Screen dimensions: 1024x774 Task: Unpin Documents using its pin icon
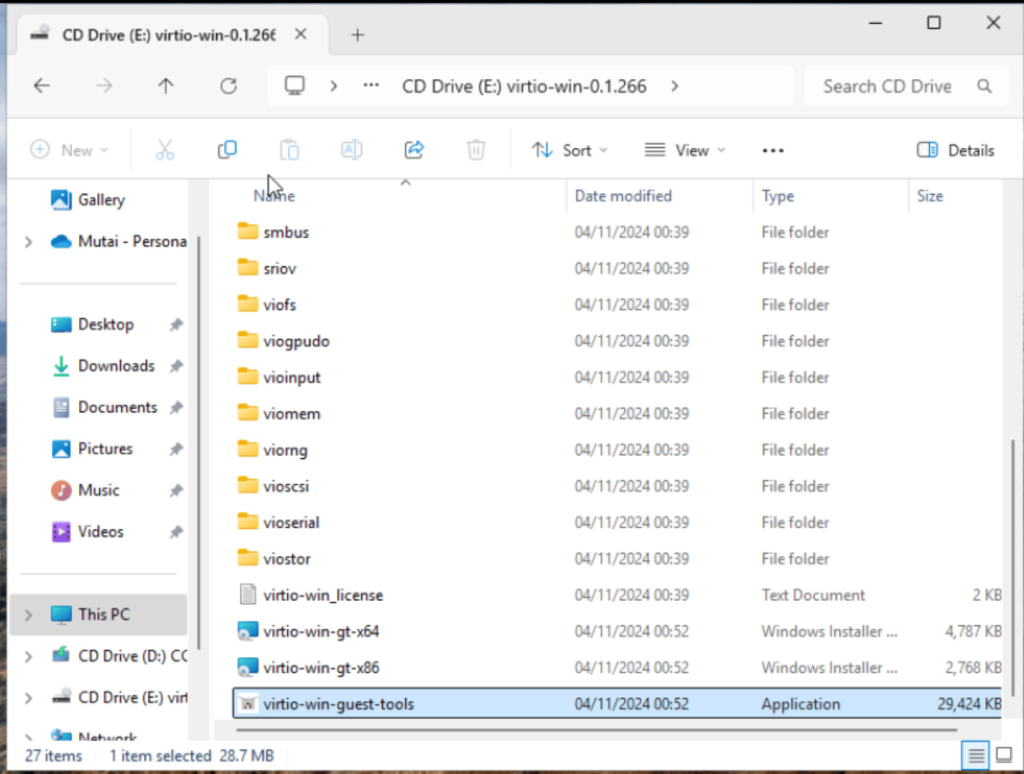click(176, 408)
